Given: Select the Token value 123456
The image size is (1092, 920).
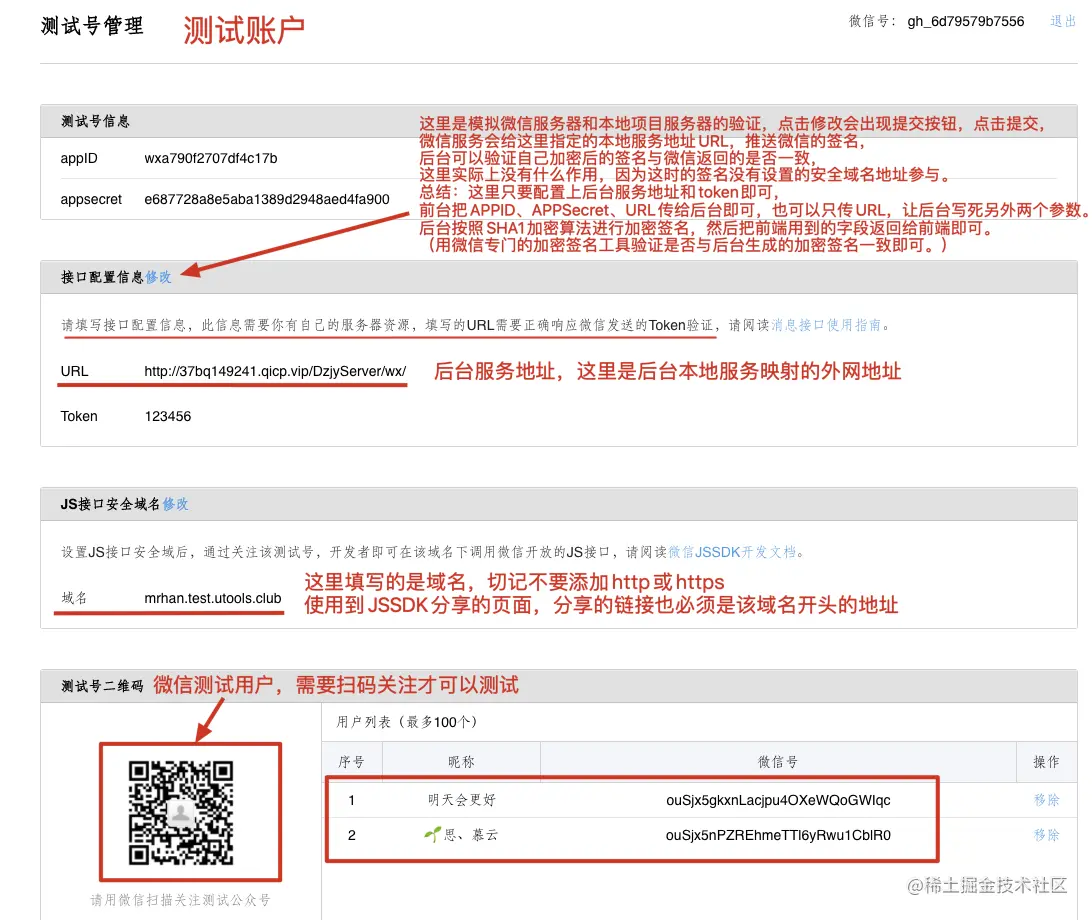Looking at the screenshot, I should point(167,416).
